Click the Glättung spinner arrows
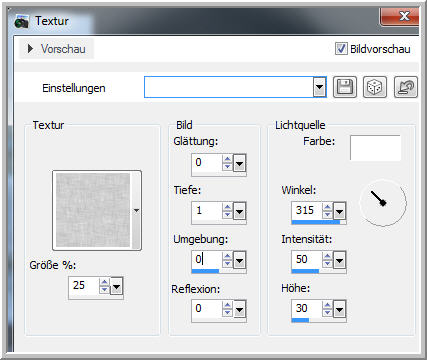 pyautogui.click(x=228, y=163)
